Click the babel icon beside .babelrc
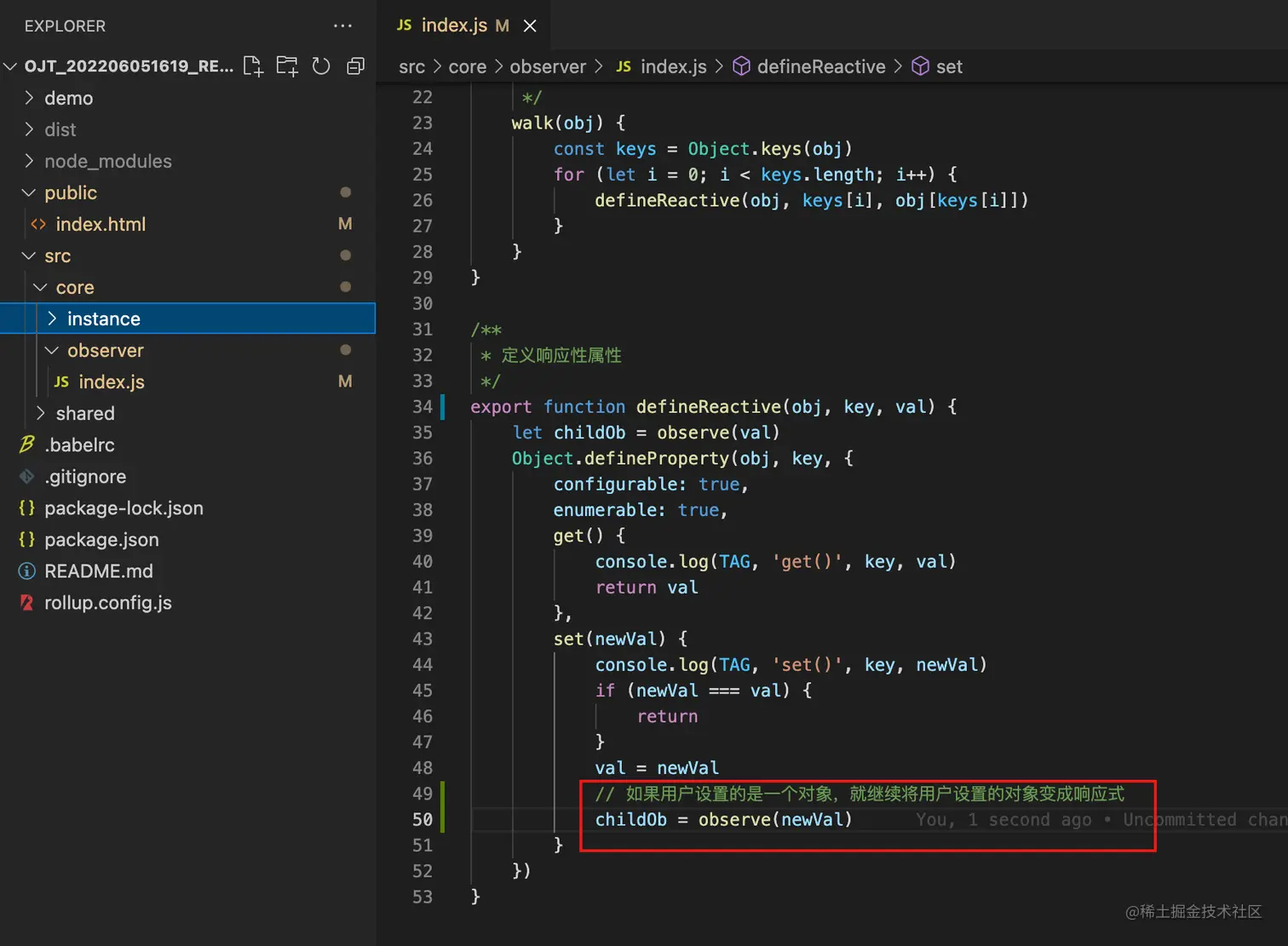1288x946 pixels. coord(27,444)
